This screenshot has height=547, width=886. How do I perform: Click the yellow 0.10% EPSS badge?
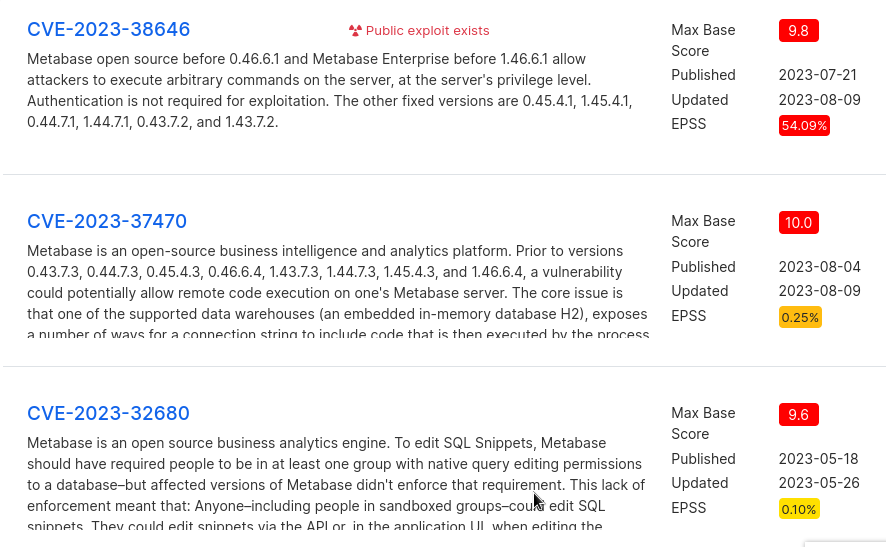(x=799, y=509)
